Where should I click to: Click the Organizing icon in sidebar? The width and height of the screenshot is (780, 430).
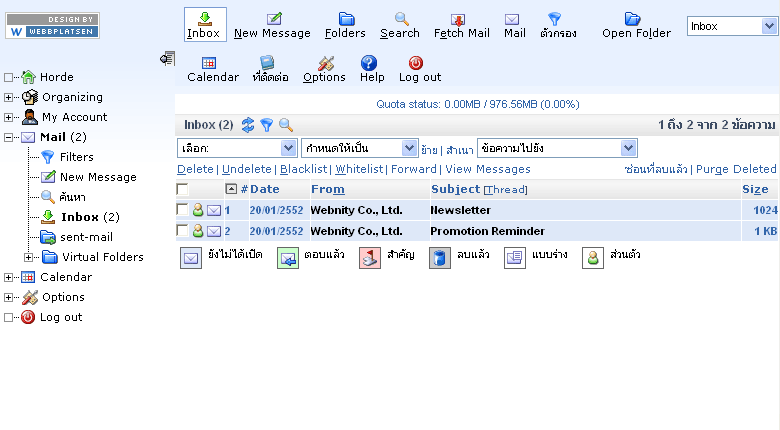(x=30, y=97)
